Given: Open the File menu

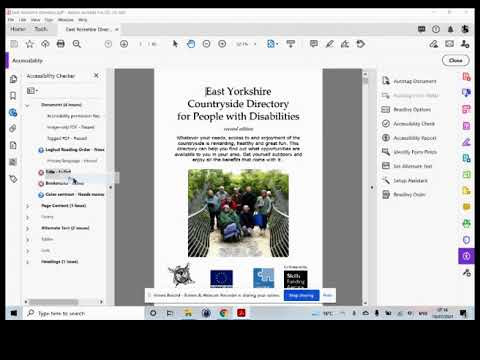Looking at the screenshot, I should click(x=11, y=20).
